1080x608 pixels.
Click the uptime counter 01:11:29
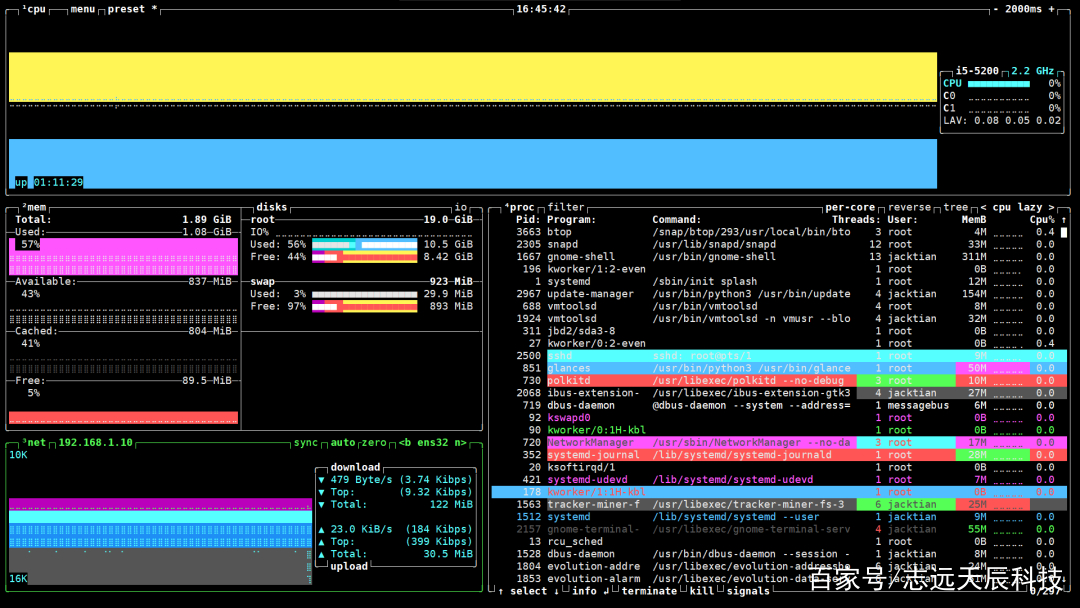coord(58,182)
